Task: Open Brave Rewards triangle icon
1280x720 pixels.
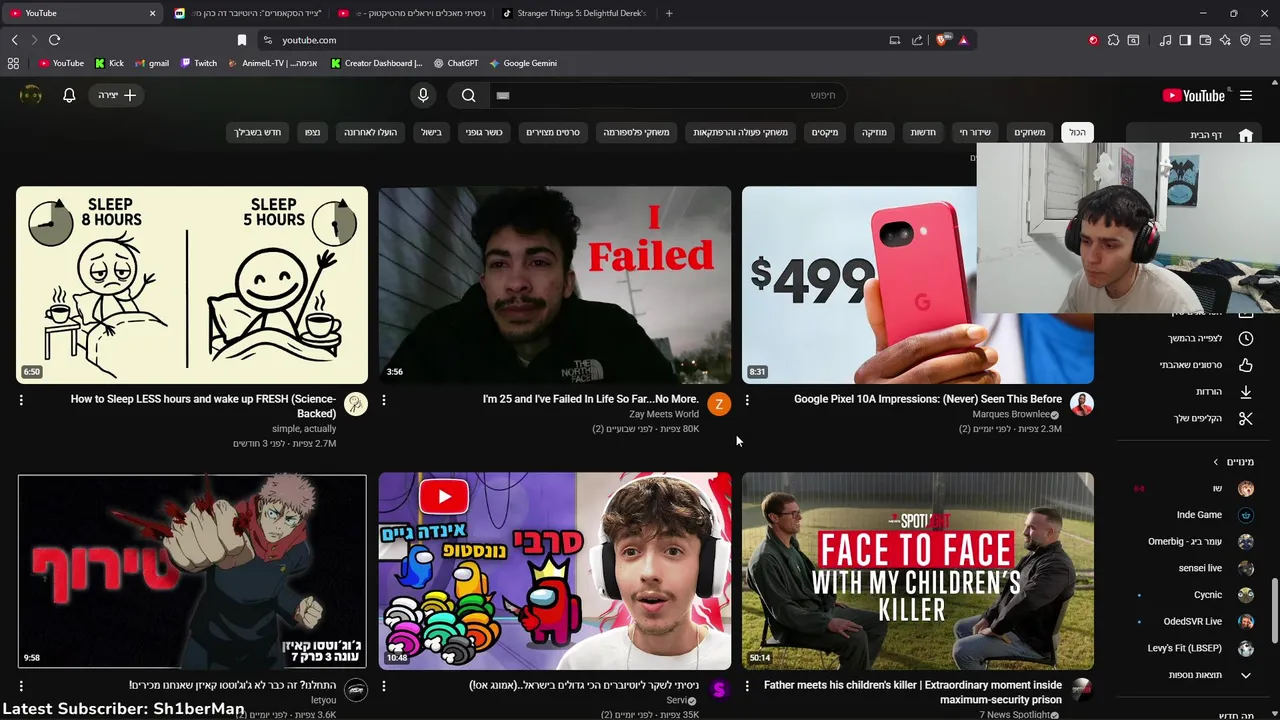Action: (x=964, y=40)
